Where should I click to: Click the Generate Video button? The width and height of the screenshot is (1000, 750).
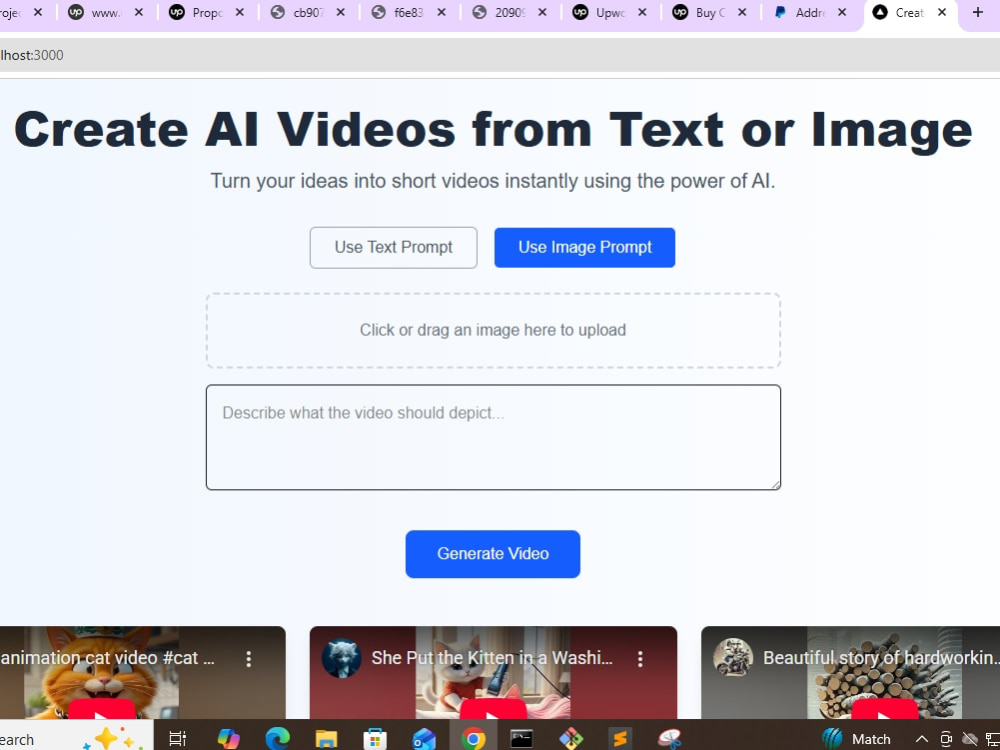(493, 554)
